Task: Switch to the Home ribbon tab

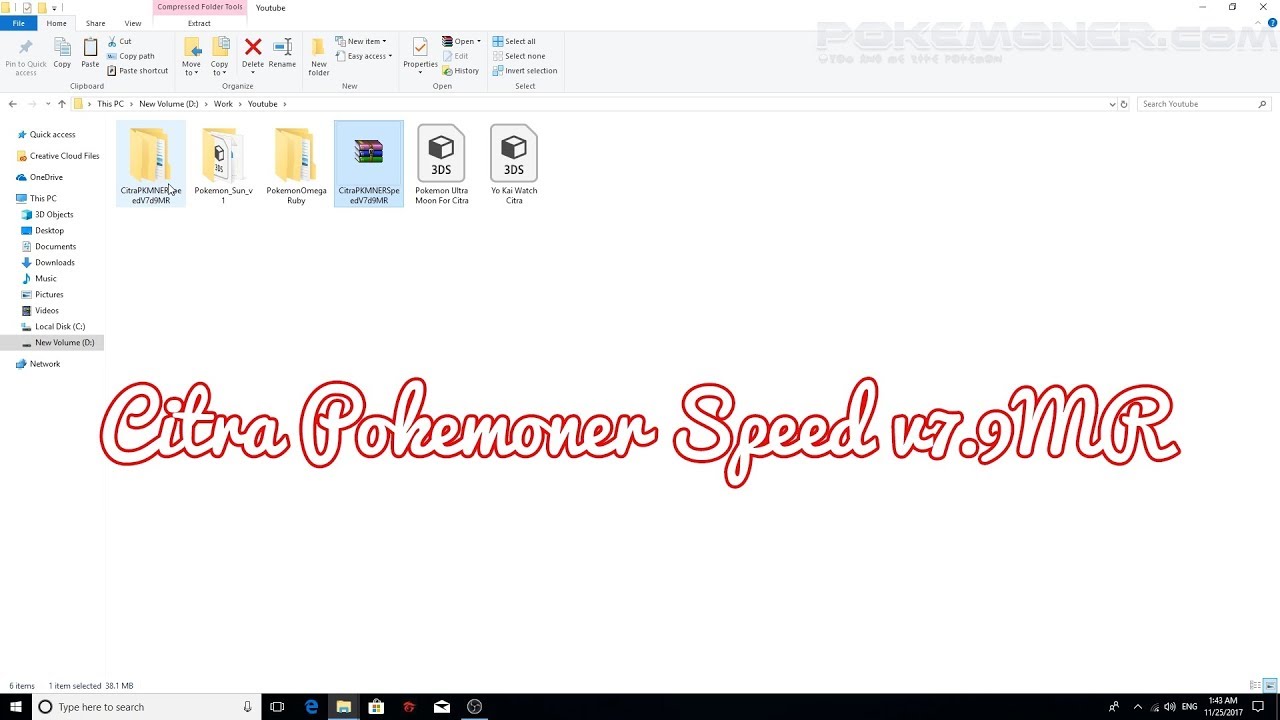Action: pos(56,23)
